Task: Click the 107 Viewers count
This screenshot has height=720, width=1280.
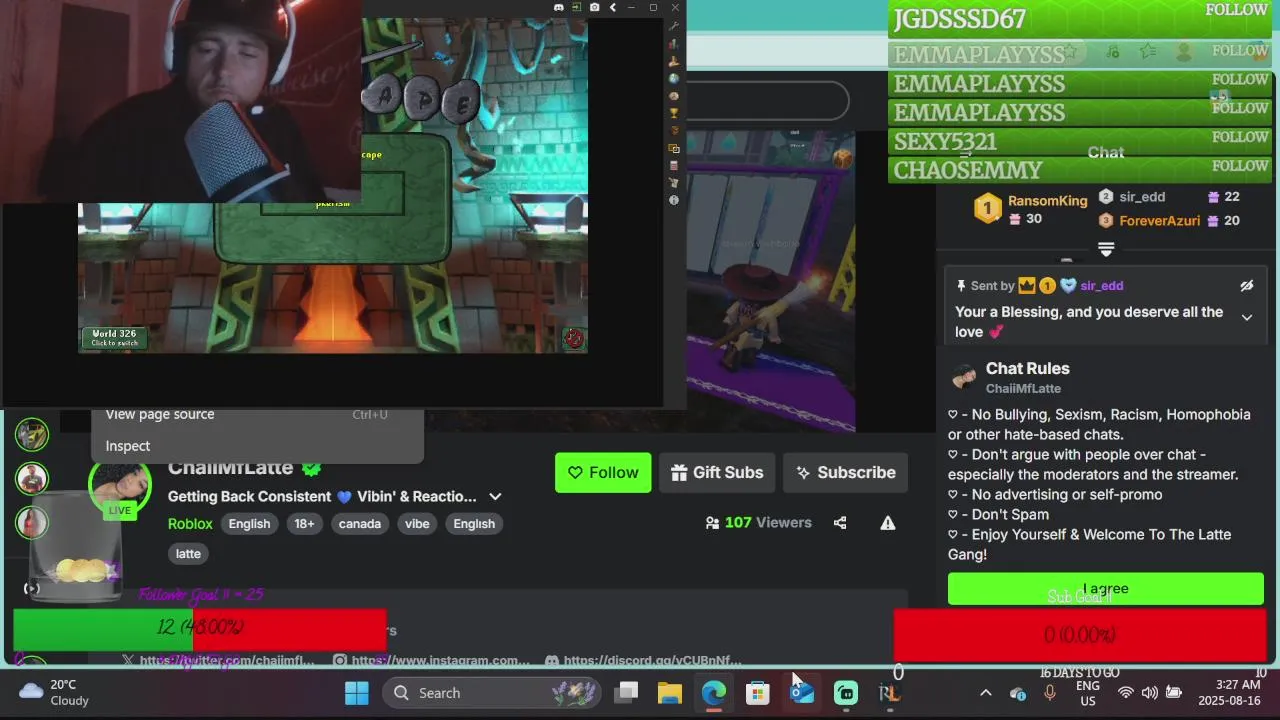Action: [758, 523]
